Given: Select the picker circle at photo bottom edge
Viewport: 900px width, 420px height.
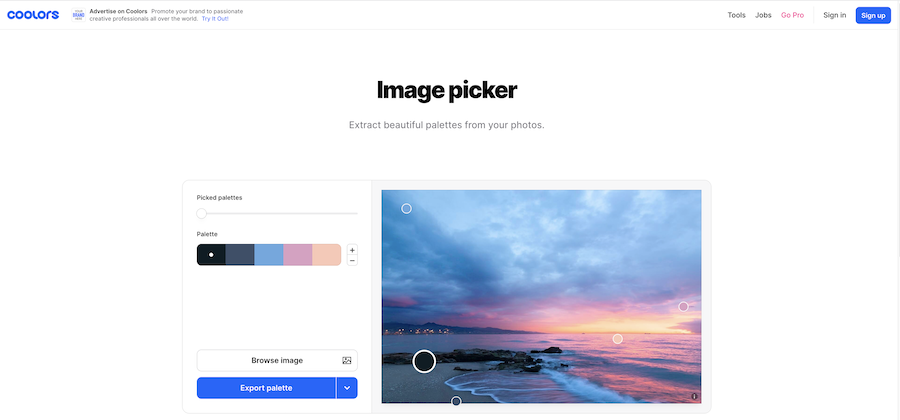Looking at the screenshot, I should [456, 401].
